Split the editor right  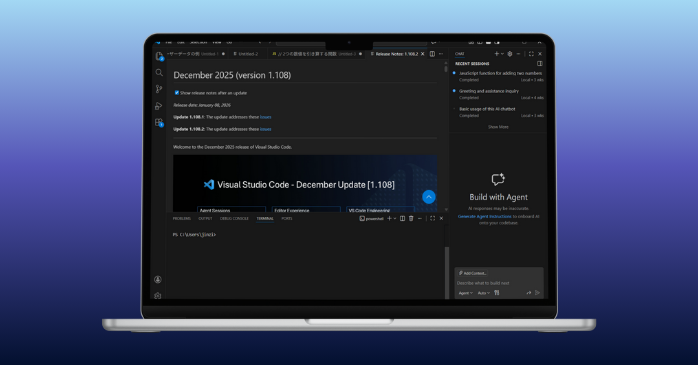432,54
